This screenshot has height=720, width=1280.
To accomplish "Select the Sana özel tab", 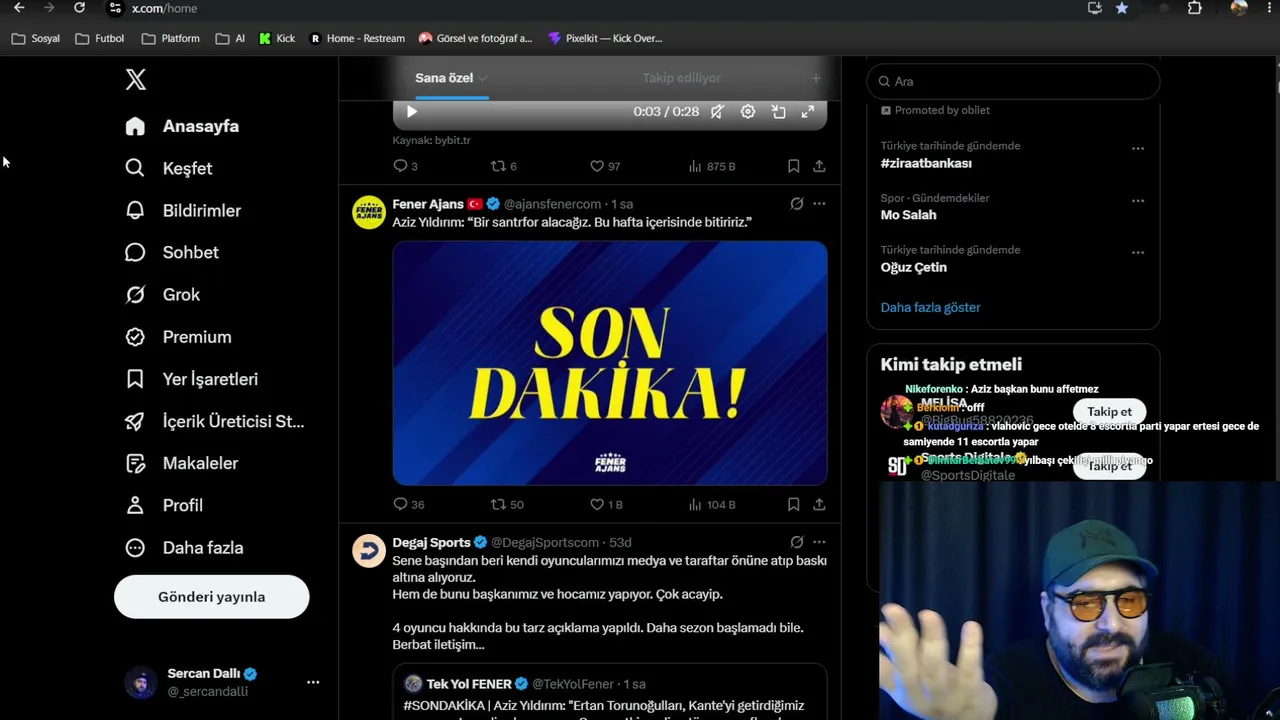I will click(444, 78).
